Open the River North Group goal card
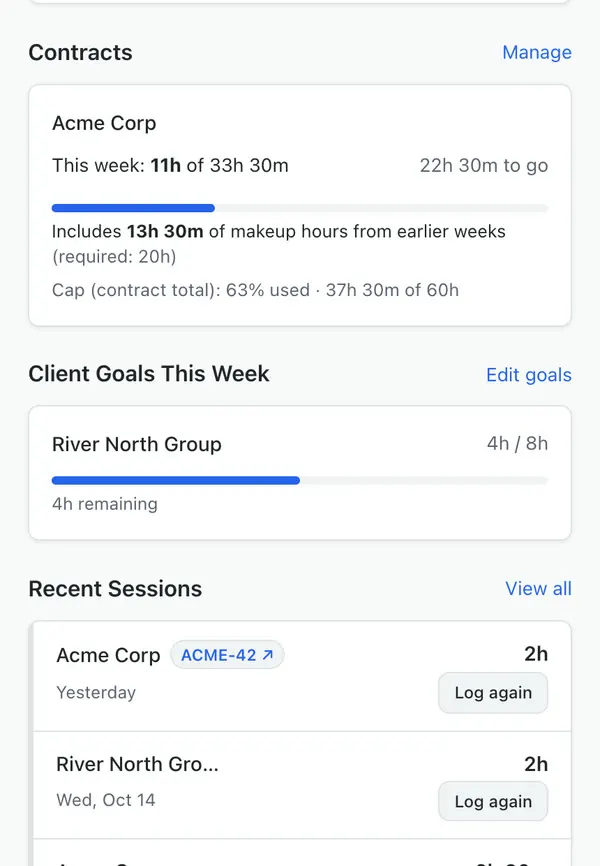Screen dimensions: 600x866 tap(299, 473)
